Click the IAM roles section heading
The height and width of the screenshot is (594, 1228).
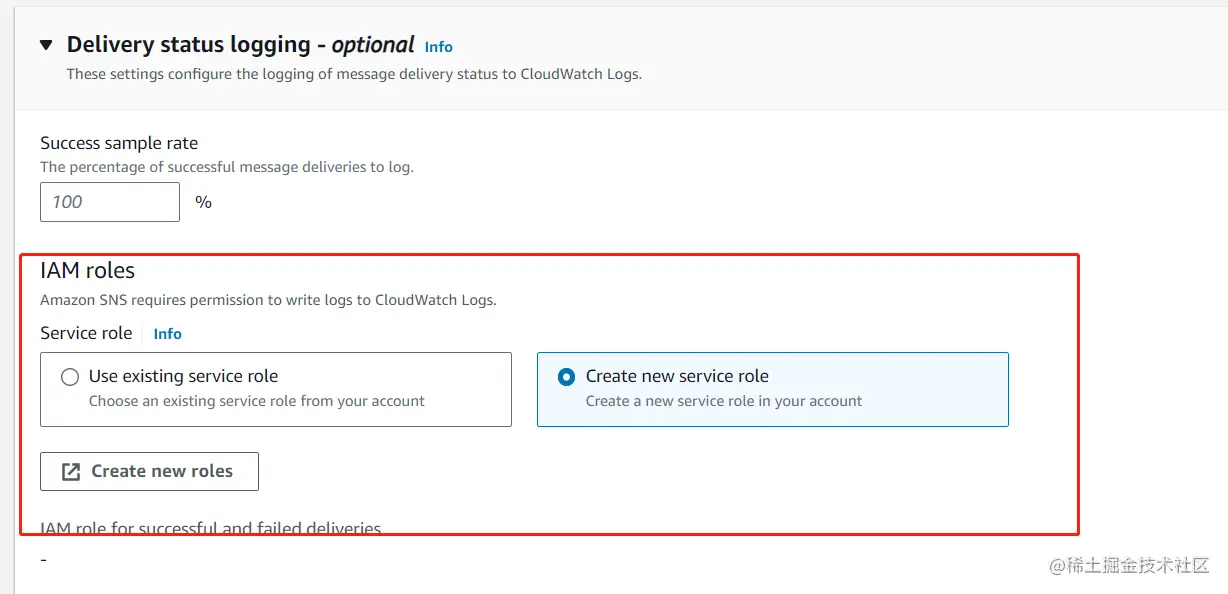(87, 270)
